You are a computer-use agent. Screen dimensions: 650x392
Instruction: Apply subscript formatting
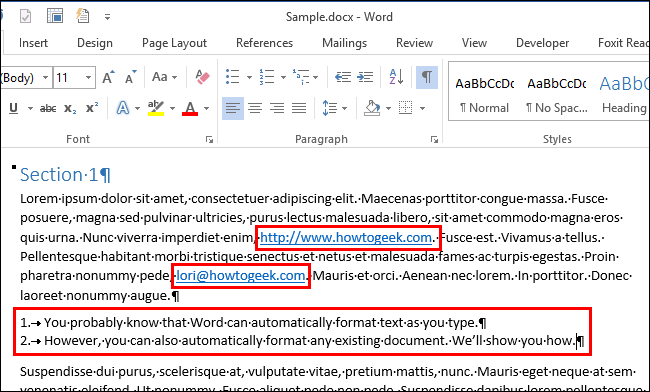click(70, 109)
